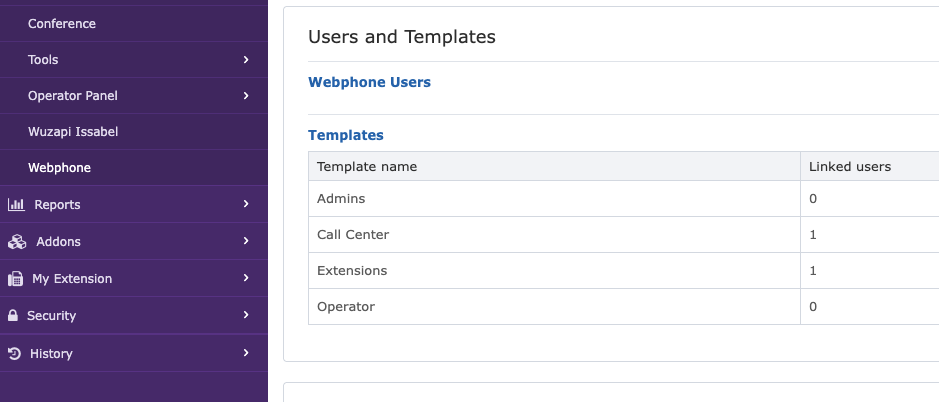Click linked users count for Call Center
The width and height of the screenshot is (939, 402).
point(813,235)
